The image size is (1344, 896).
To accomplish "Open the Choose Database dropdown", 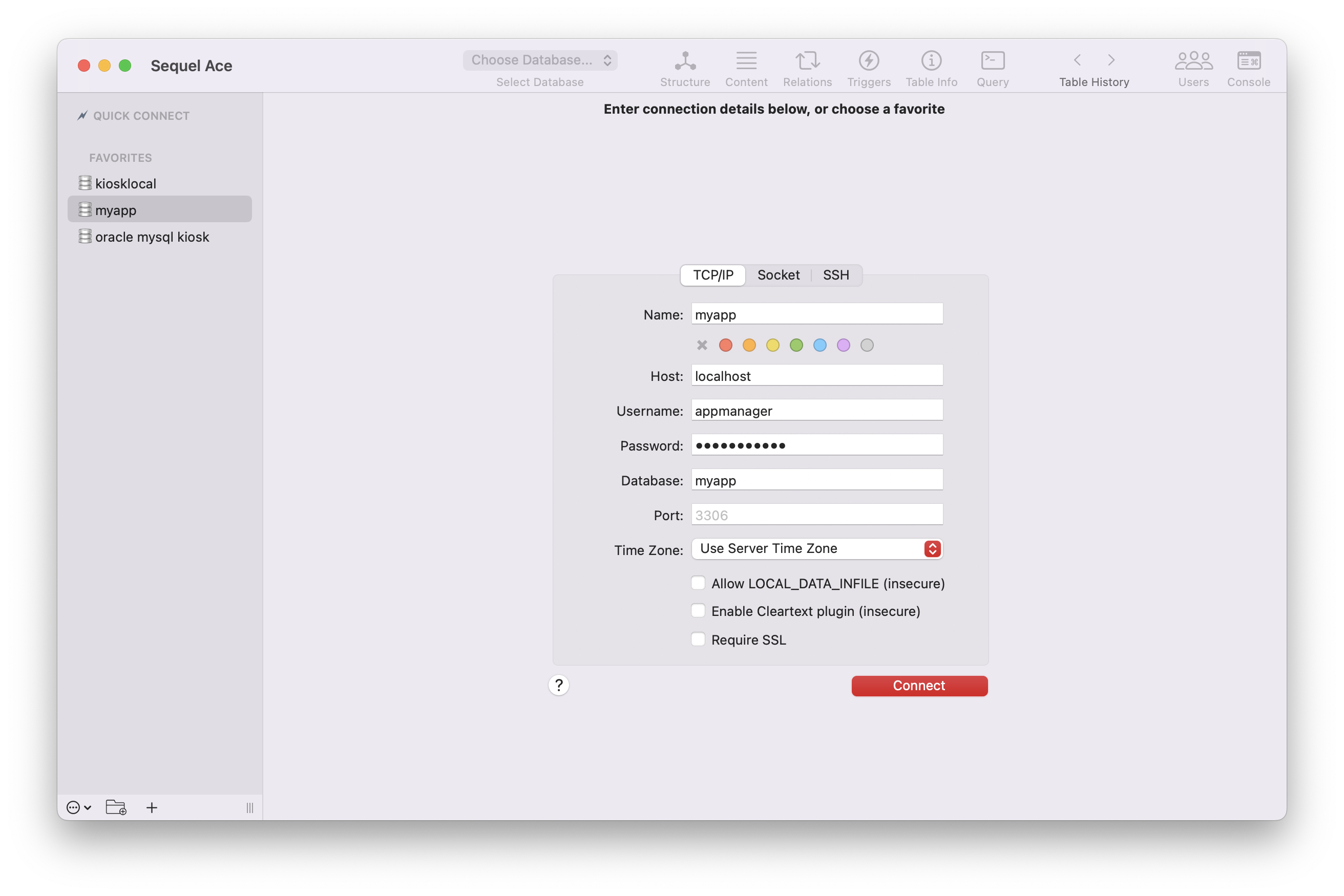I will pyautogui.click(x=540, y=60).
